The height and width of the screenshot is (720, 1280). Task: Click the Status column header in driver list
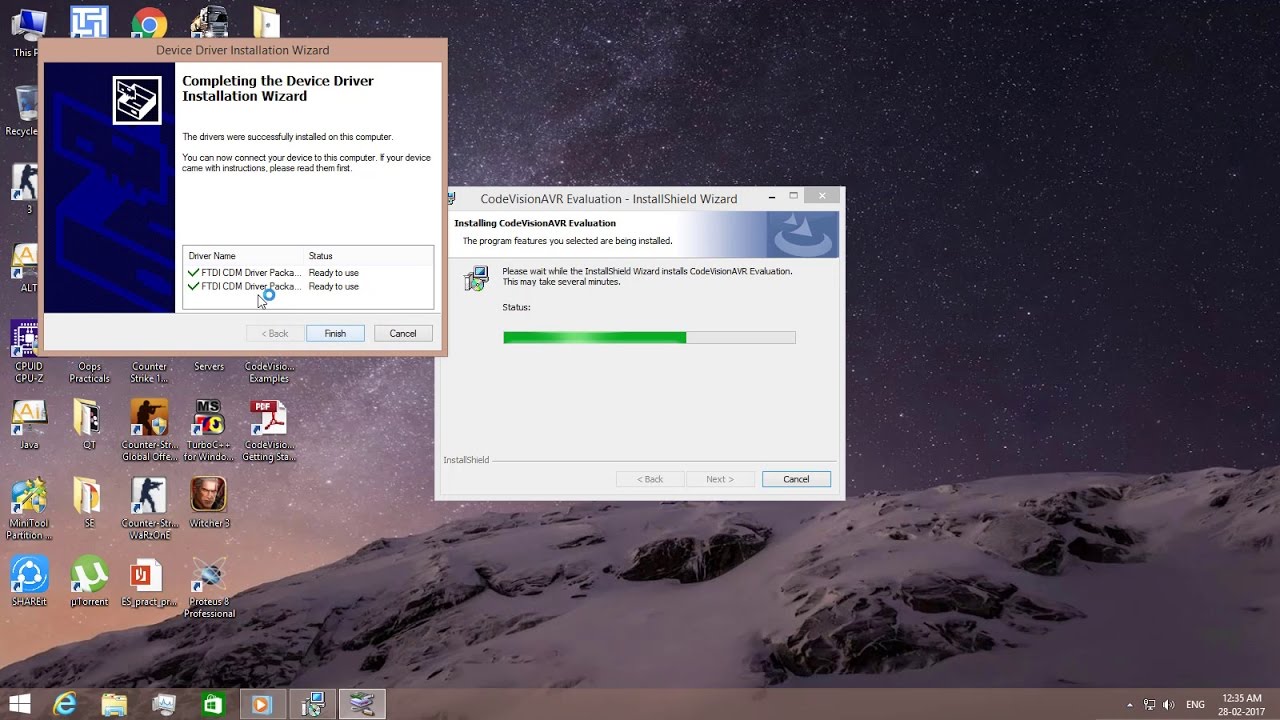tap(320, 256)
